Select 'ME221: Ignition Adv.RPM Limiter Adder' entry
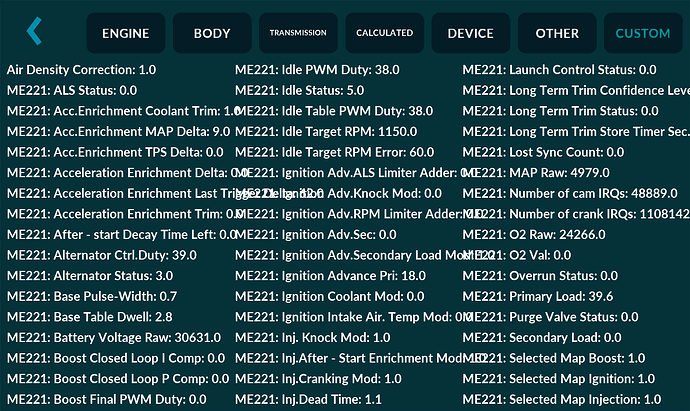 (360, 214)
